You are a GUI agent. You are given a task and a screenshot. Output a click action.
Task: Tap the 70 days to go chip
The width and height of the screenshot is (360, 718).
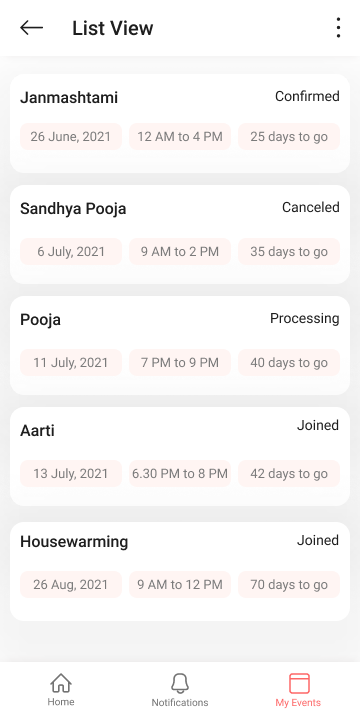pos(289,584)
